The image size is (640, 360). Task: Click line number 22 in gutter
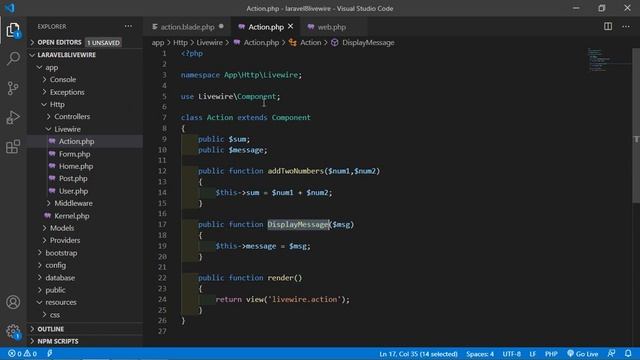pyautogui.click(x=162, y=278)
